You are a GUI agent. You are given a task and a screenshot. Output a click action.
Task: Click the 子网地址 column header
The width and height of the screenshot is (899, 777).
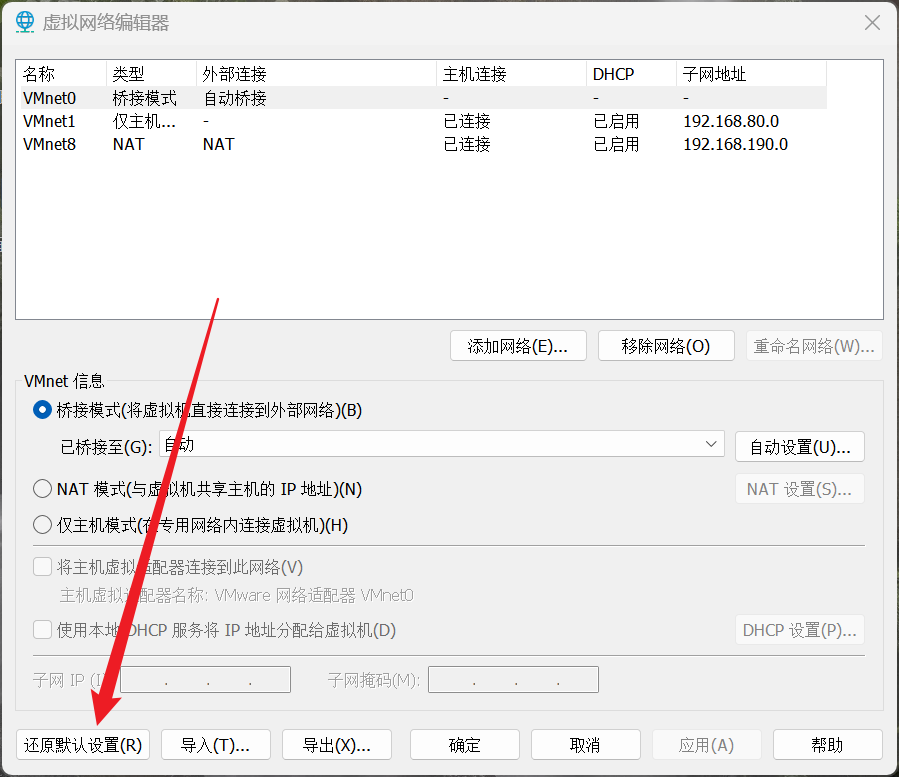point(751,74)
